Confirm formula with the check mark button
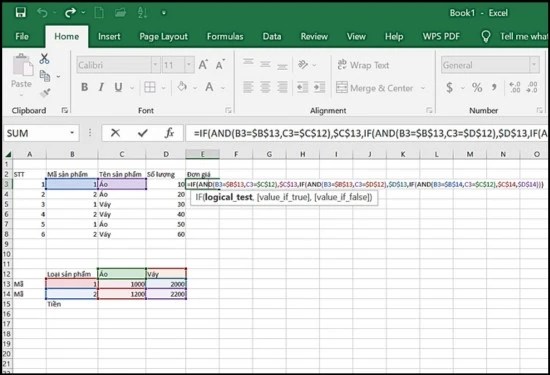The width and height of the screenshot is (550, 375). click(x=142, y=133)
